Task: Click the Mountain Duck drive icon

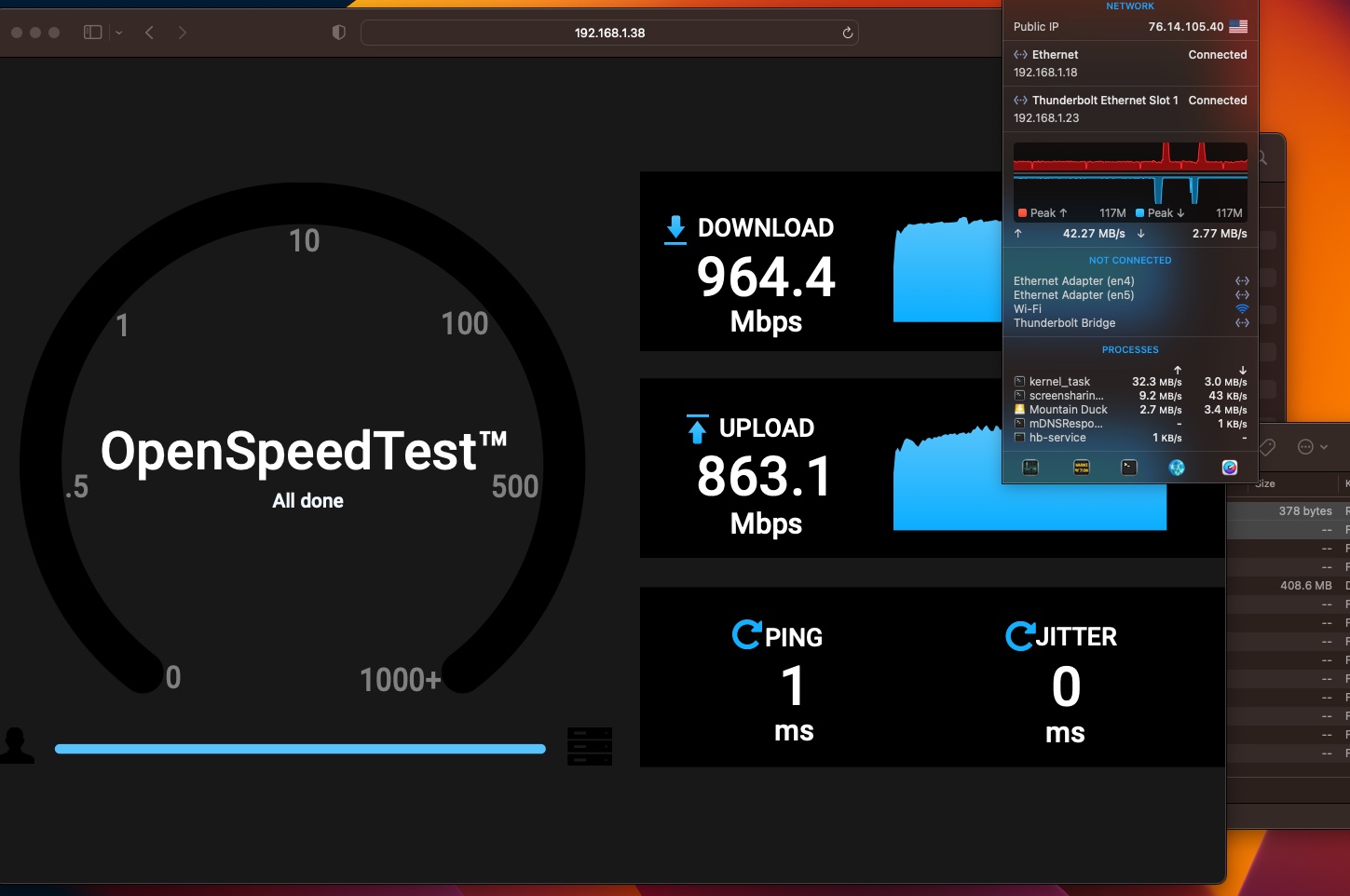Action: point(1019,410)
